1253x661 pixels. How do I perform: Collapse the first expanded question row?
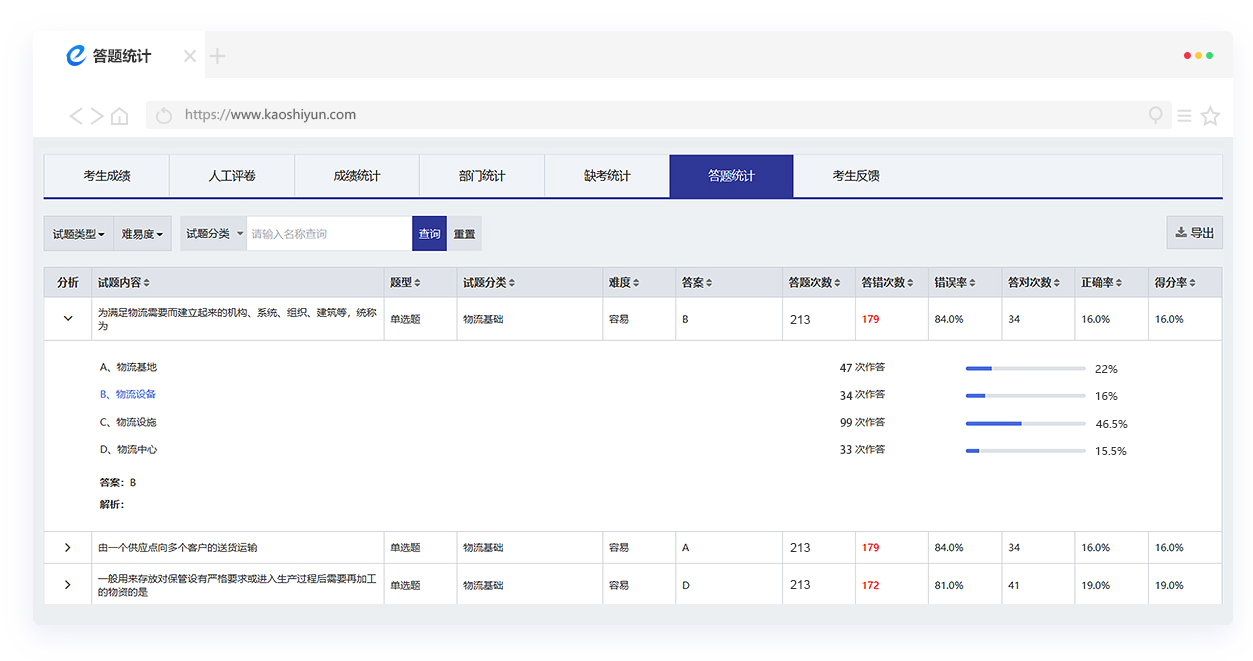point(68,319)
